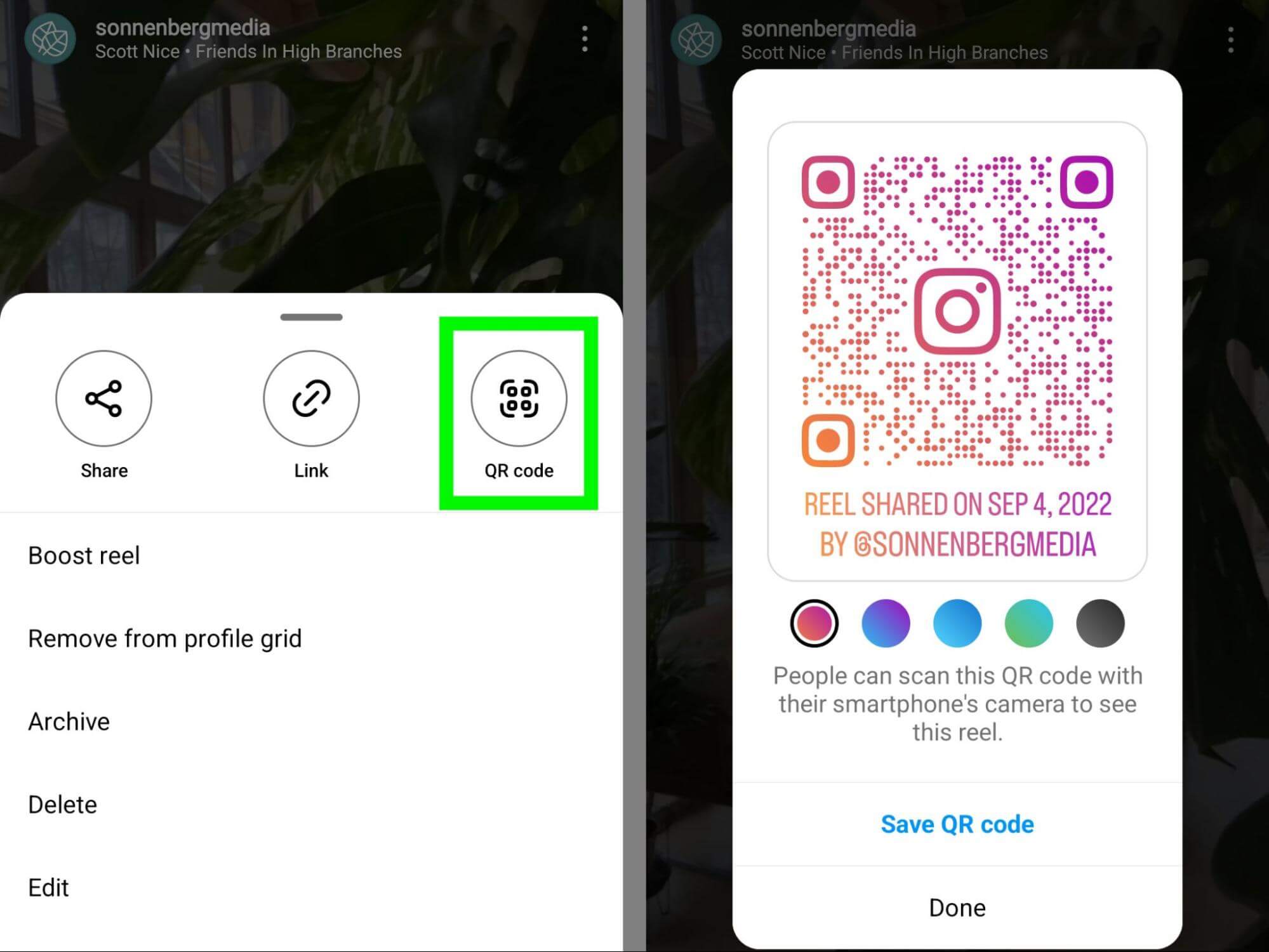Click the sonnenbergmedia profile icon
1269x952 pixels.
tap(51, 35)
